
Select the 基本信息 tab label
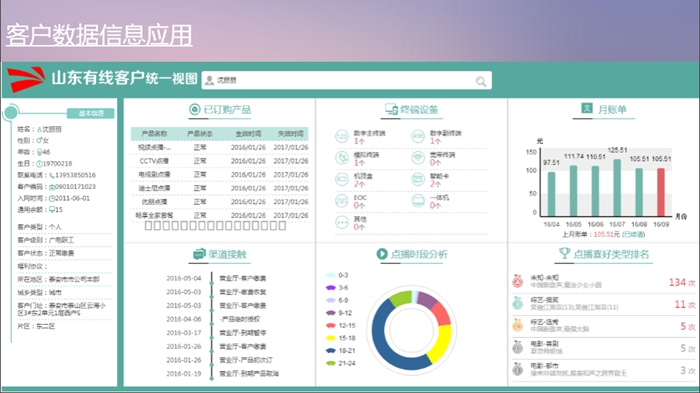(x=91, y=113)
